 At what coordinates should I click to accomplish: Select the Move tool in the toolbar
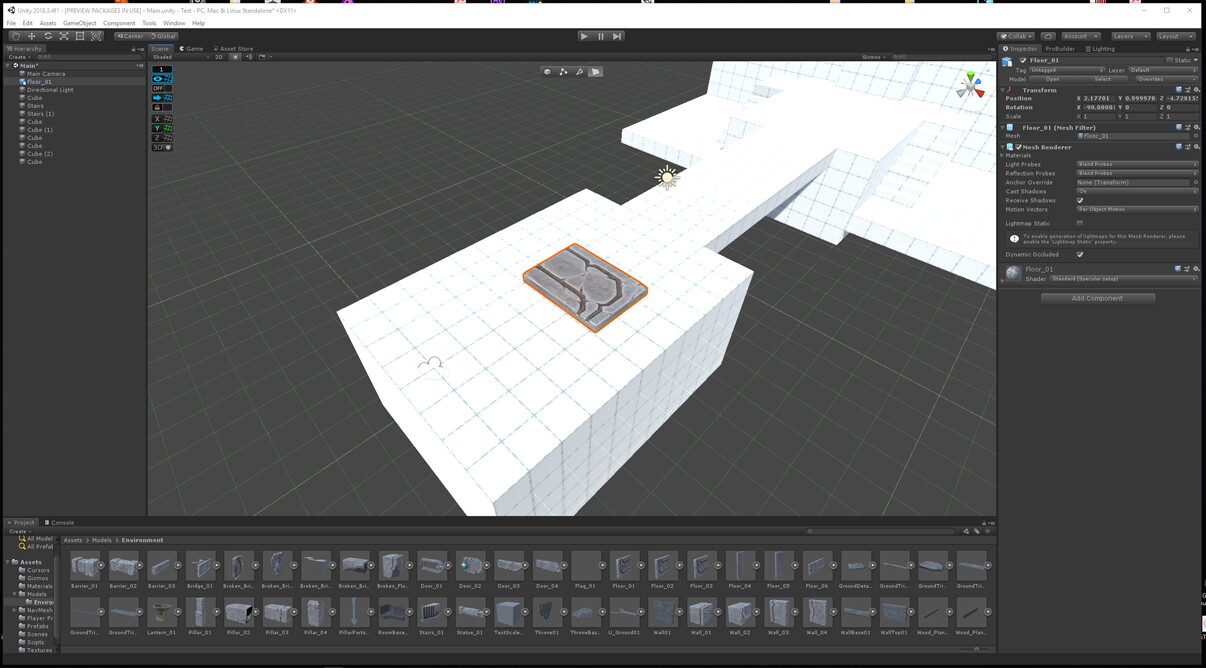tap(31, 37)
